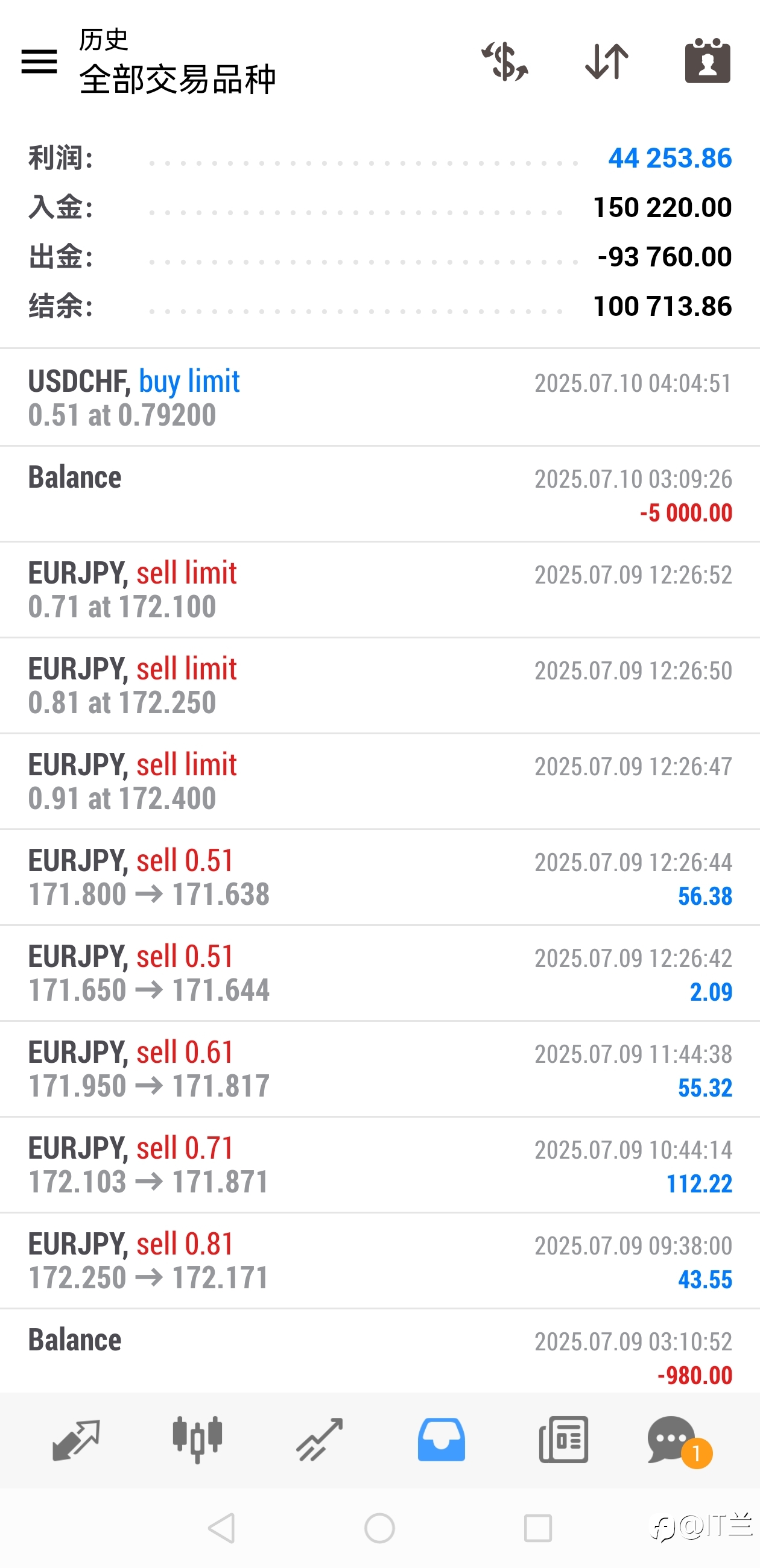The image size is (760, 1568).
Task: Open the candlestick Chart tab
Action: coord(197,1440)
